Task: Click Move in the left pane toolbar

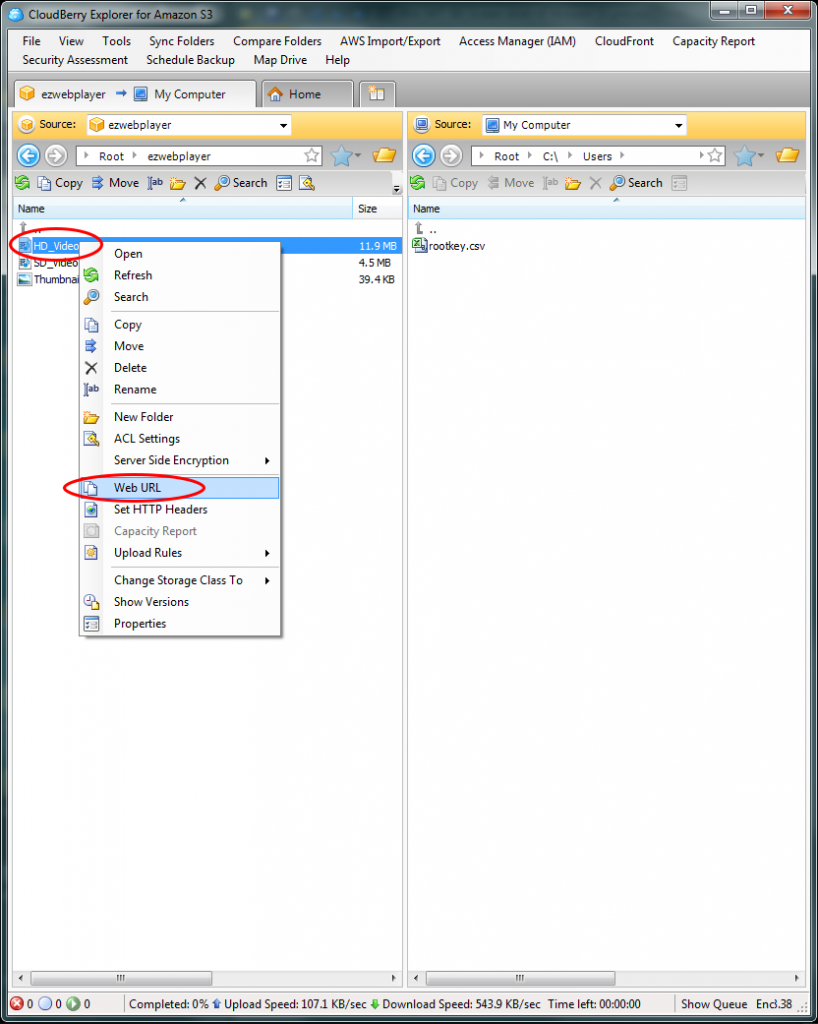Action: (x=115, y=183)
